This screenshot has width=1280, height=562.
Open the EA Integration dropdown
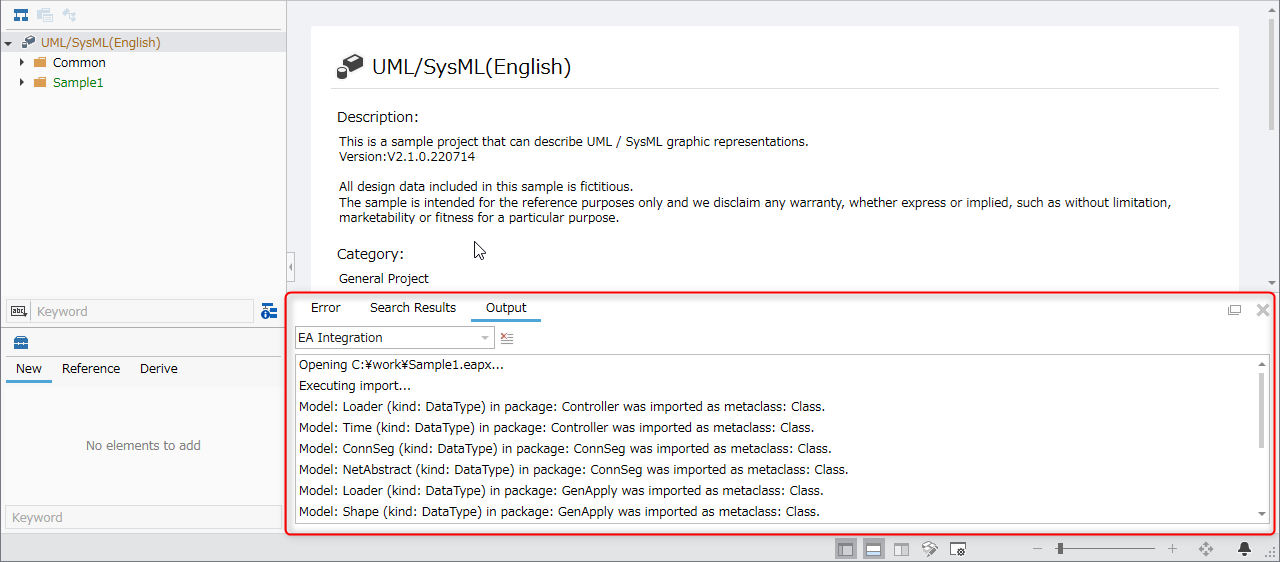(x=394, y=338)
